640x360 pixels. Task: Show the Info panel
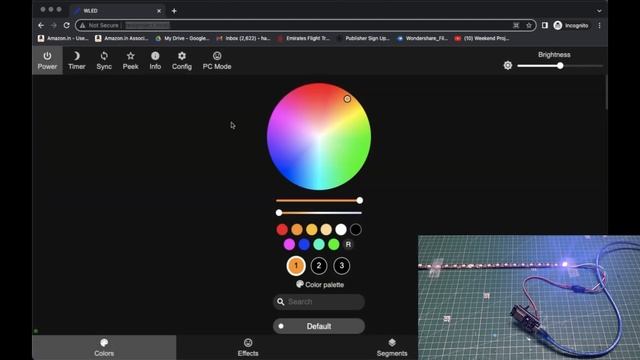155,60
